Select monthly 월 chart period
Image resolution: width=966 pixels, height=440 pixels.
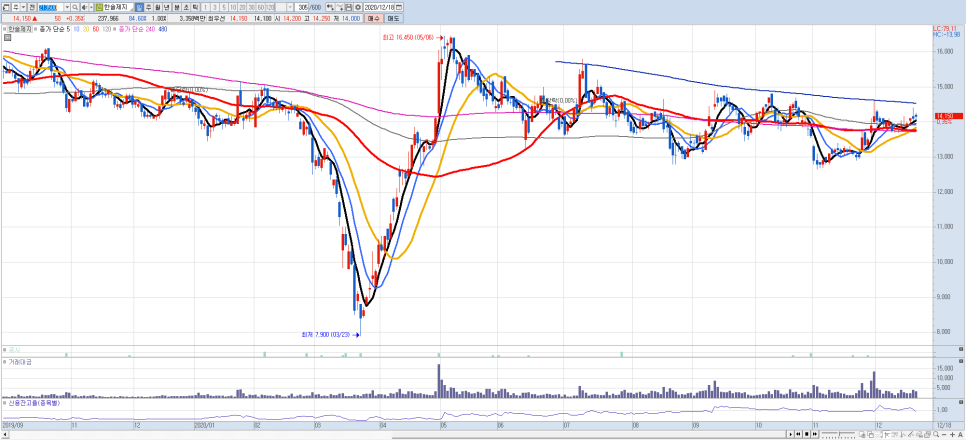(x=157, y=7)
